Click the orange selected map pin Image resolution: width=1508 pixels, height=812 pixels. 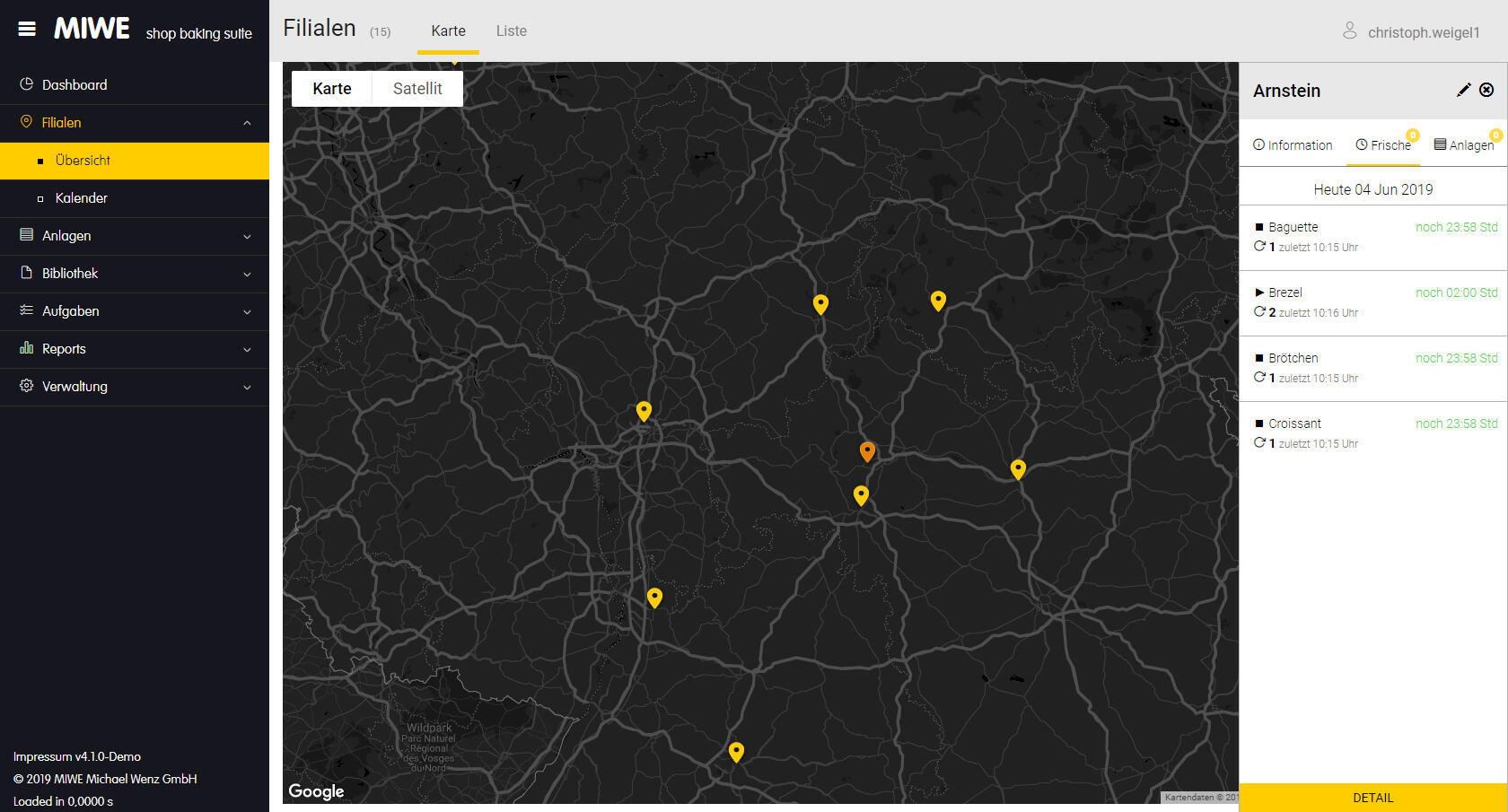coord(867,450)
